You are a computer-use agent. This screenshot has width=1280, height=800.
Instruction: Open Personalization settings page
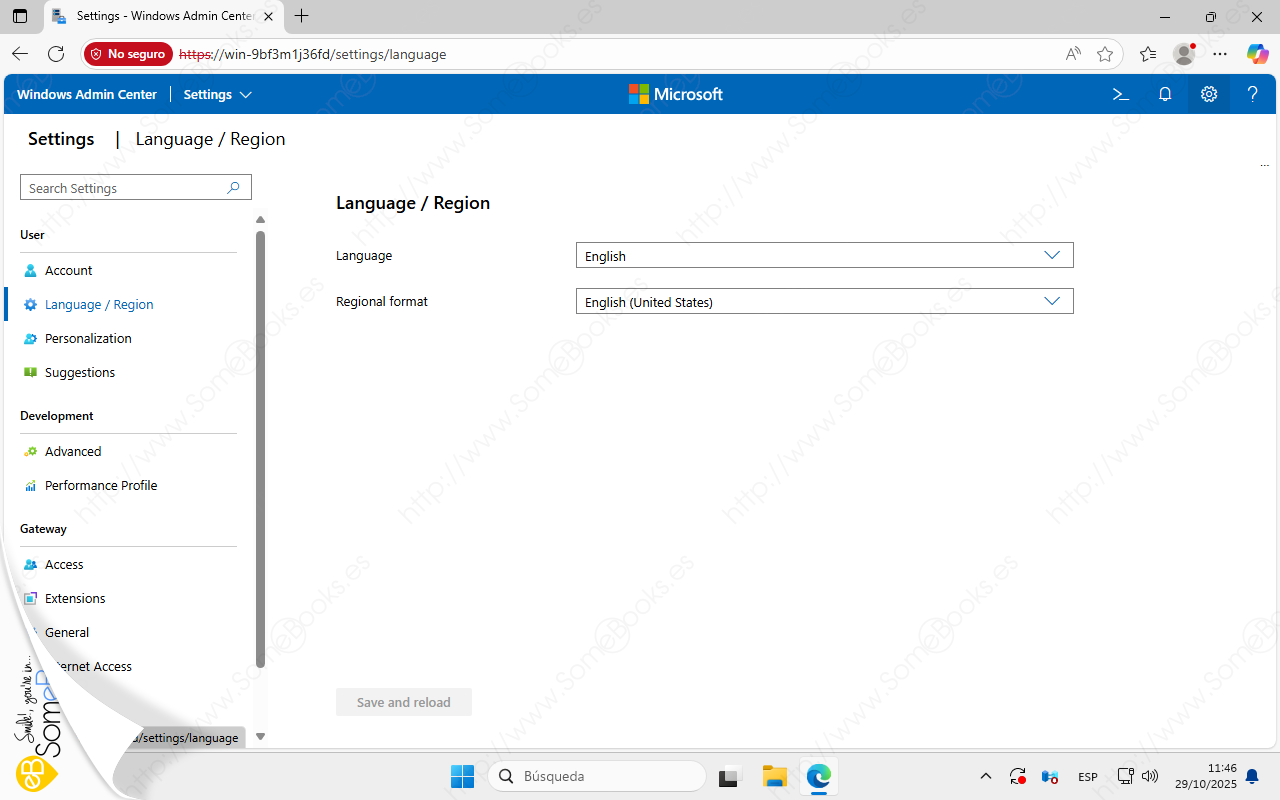tap(88, 338)
